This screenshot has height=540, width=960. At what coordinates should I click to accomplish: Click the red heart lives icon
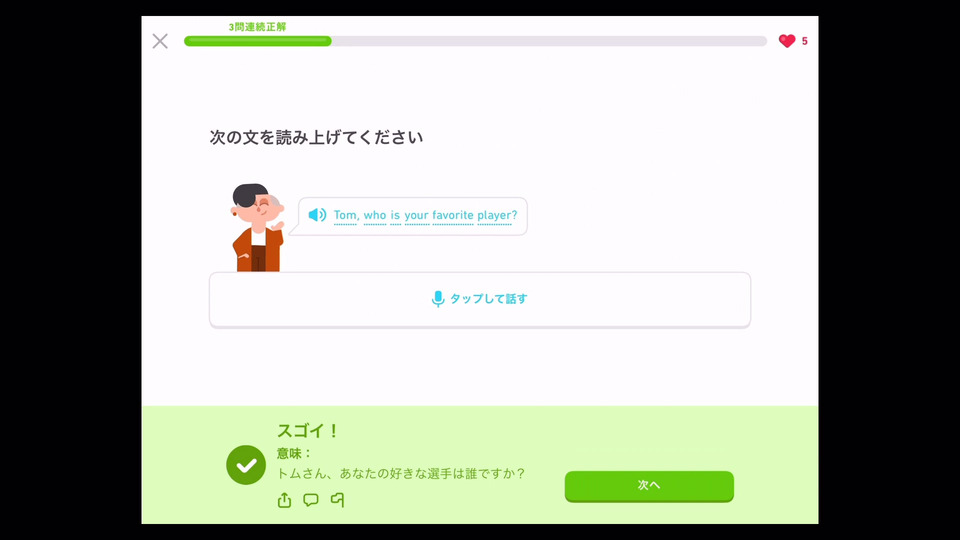pos(787,41)
